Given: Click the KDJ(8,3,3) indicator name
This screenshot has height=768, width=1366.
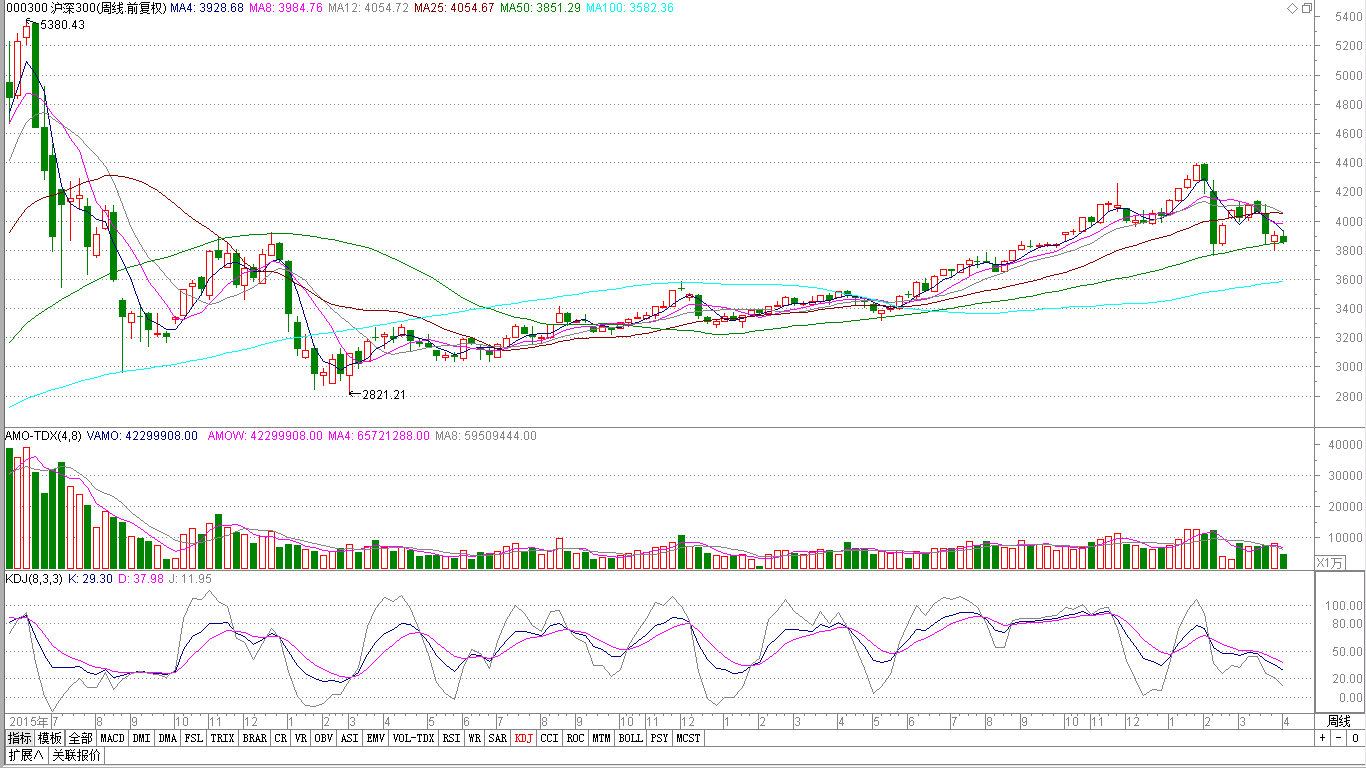Looking at the screenshot, I should 33,578.
